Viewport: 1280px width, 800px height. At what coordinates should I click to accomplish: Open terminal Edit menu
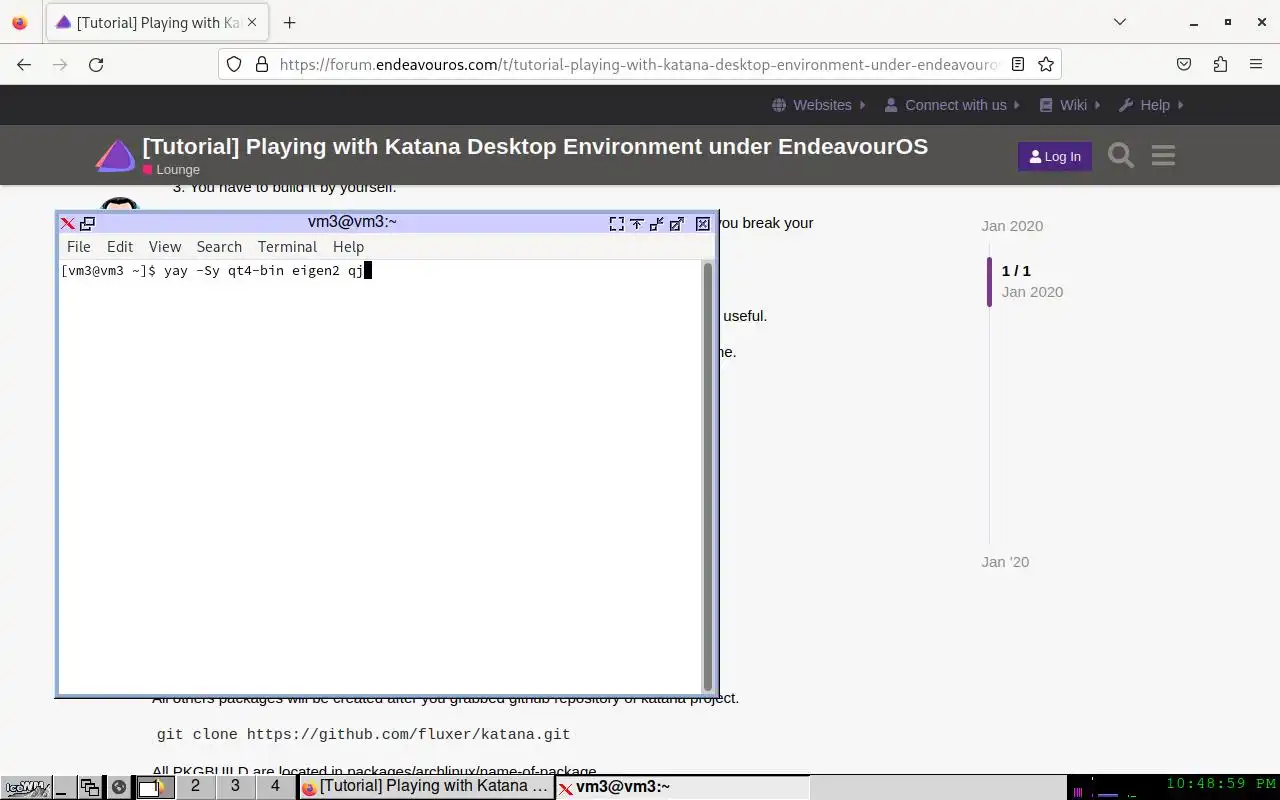click(120, 247)
